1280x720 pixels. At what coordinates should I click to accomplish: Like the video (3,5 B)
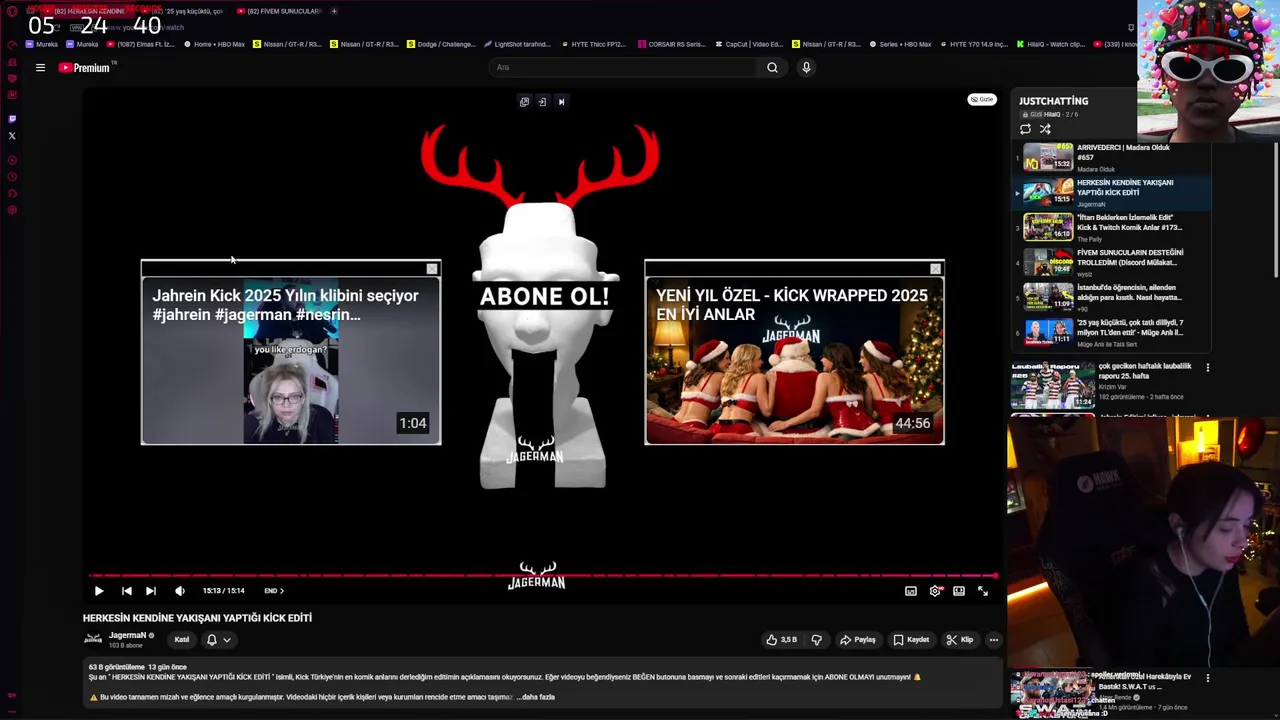[782, 640]
